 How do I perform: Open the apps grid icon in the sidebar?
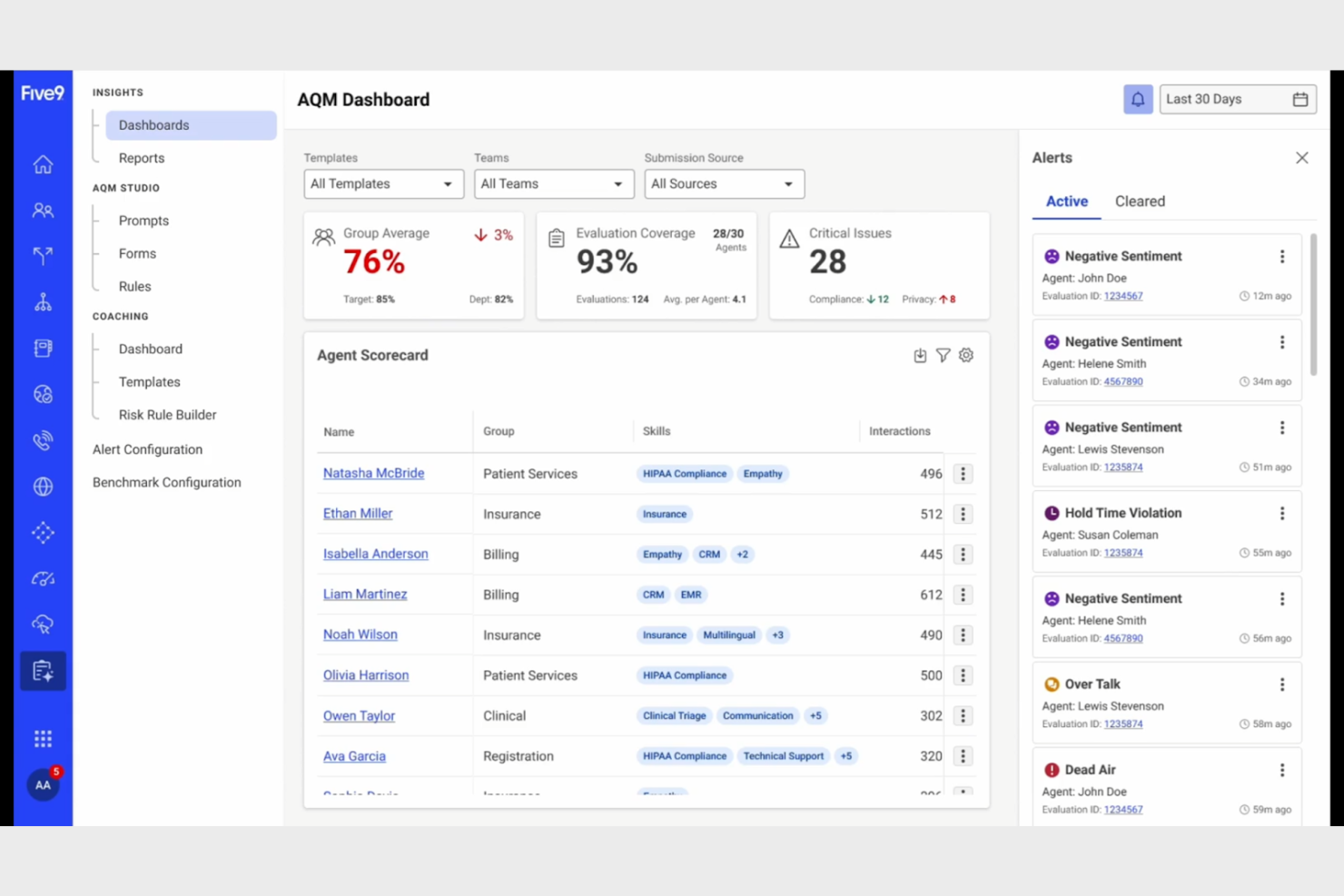(43, 738)
